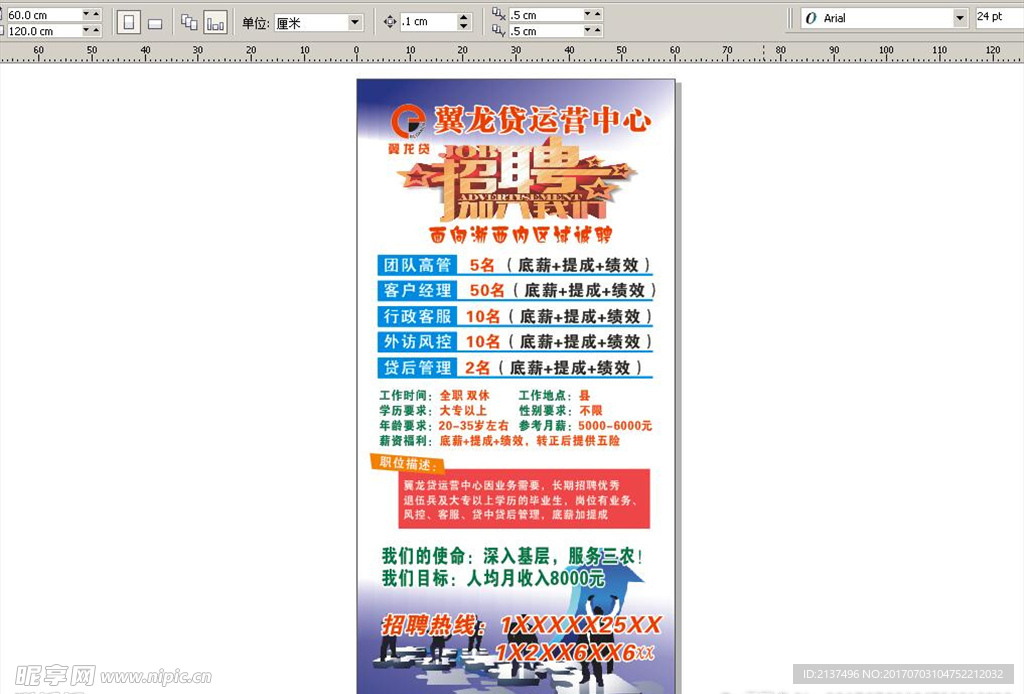The image size is (1024, 694).
Task: Select the orange 翼龙贷 logo on poster
Action: 409,129
